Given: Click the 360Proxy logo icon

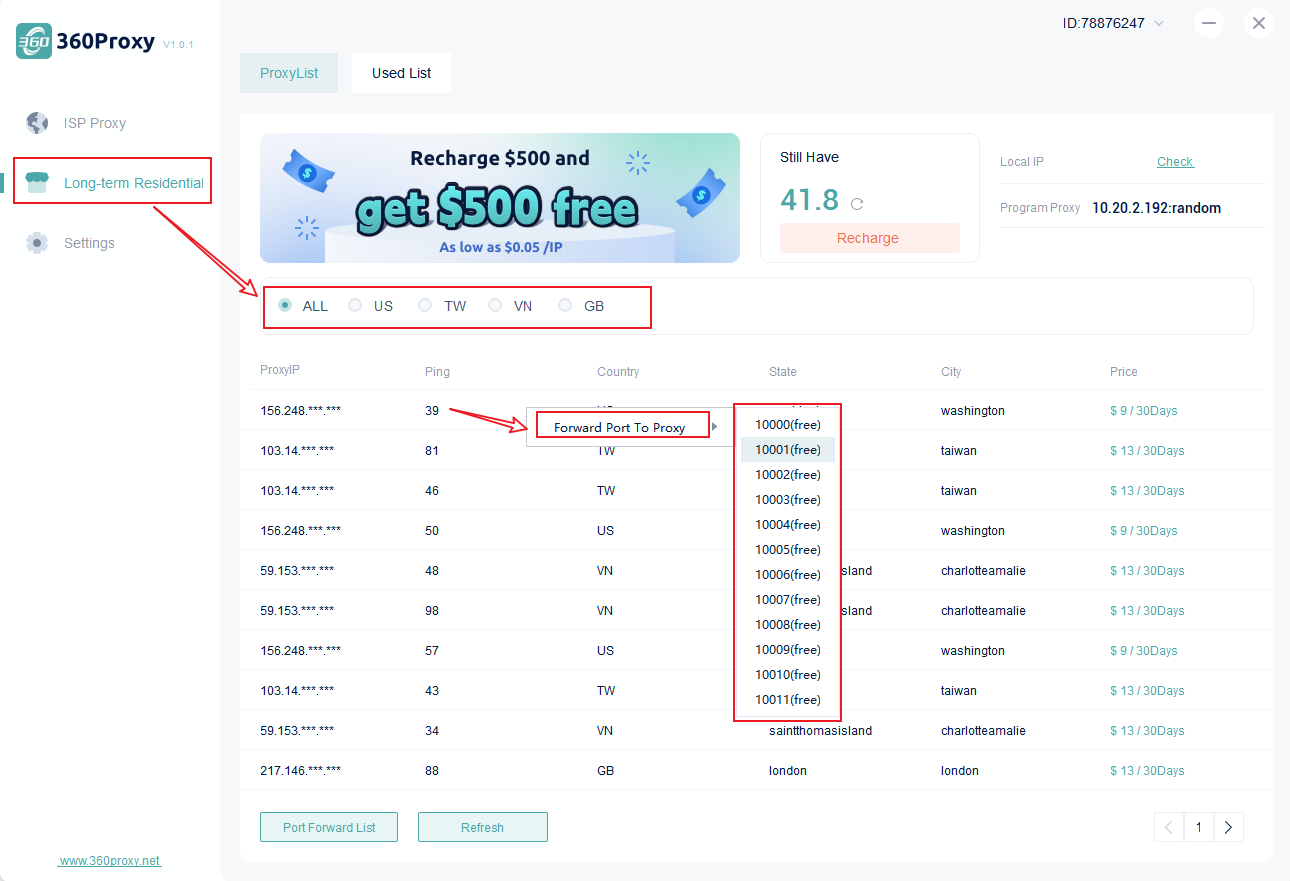Looking at the screenshot, I should (34, 41).
